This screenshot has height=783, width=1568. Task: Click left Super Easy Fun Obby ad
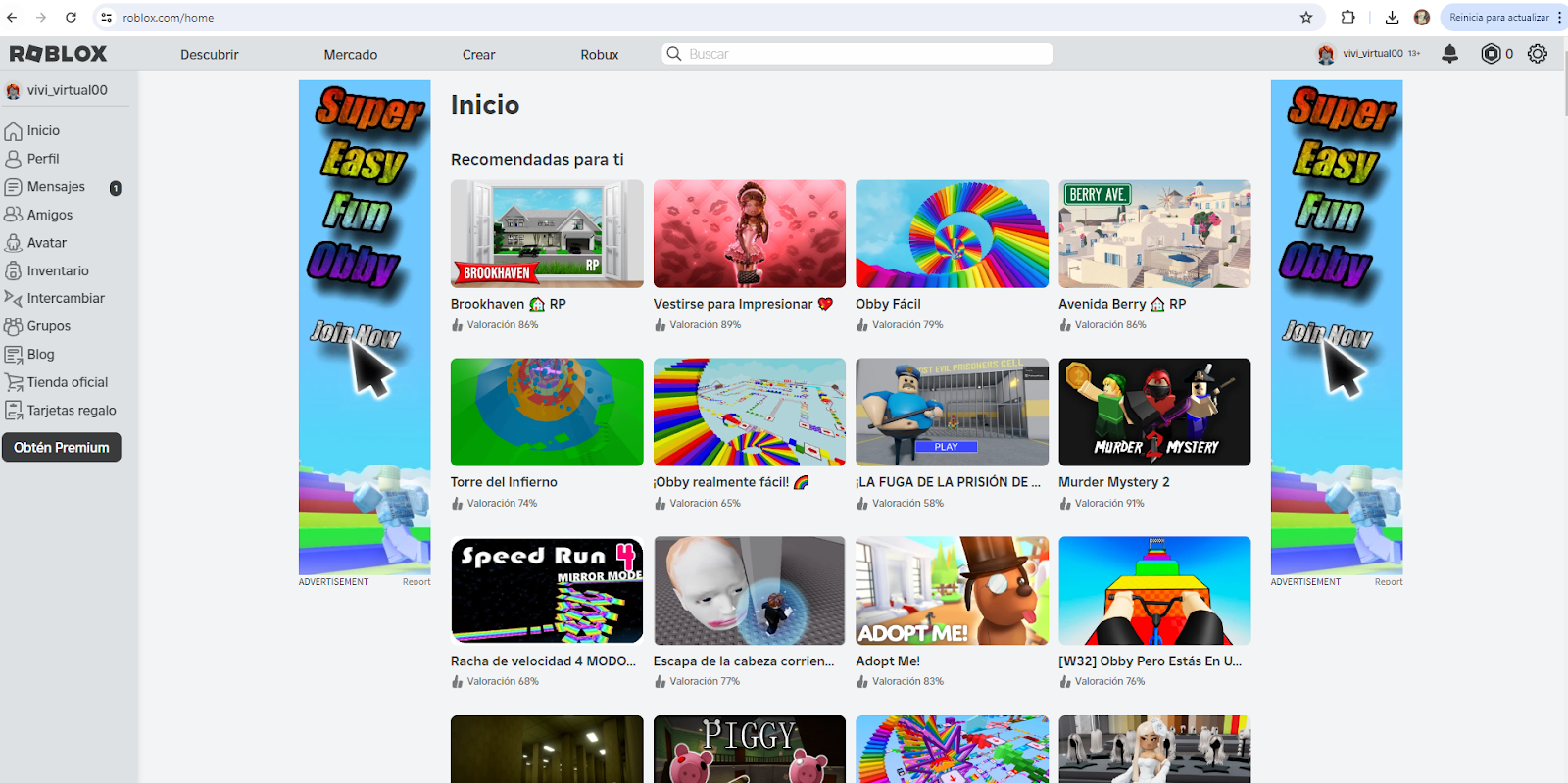point(365,327)
